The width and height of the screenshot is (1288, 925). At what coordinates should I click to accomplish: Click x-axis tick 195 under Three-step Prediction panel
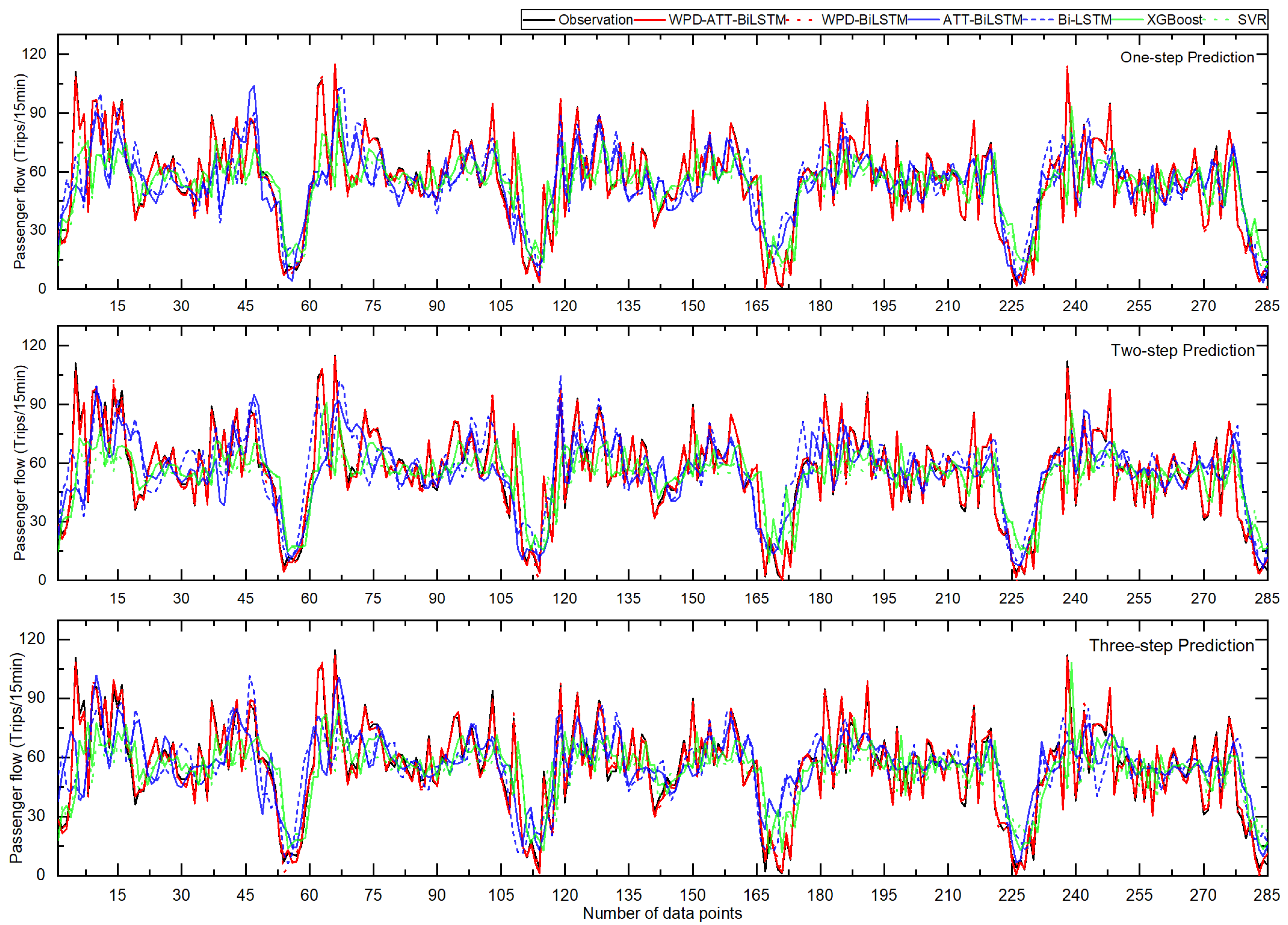[x=884, y=895]
